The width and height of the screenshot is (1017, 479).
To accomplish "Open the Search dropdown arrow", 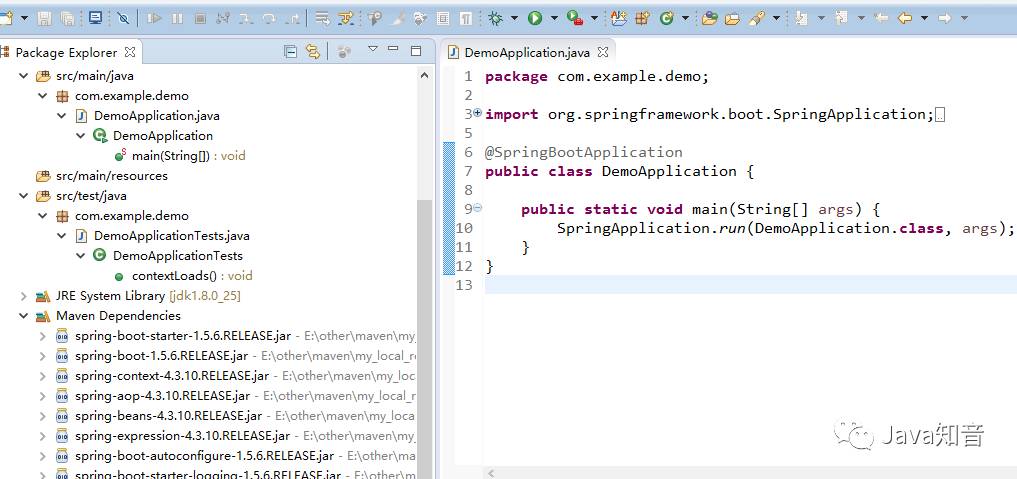I will [x=776, y=19].
